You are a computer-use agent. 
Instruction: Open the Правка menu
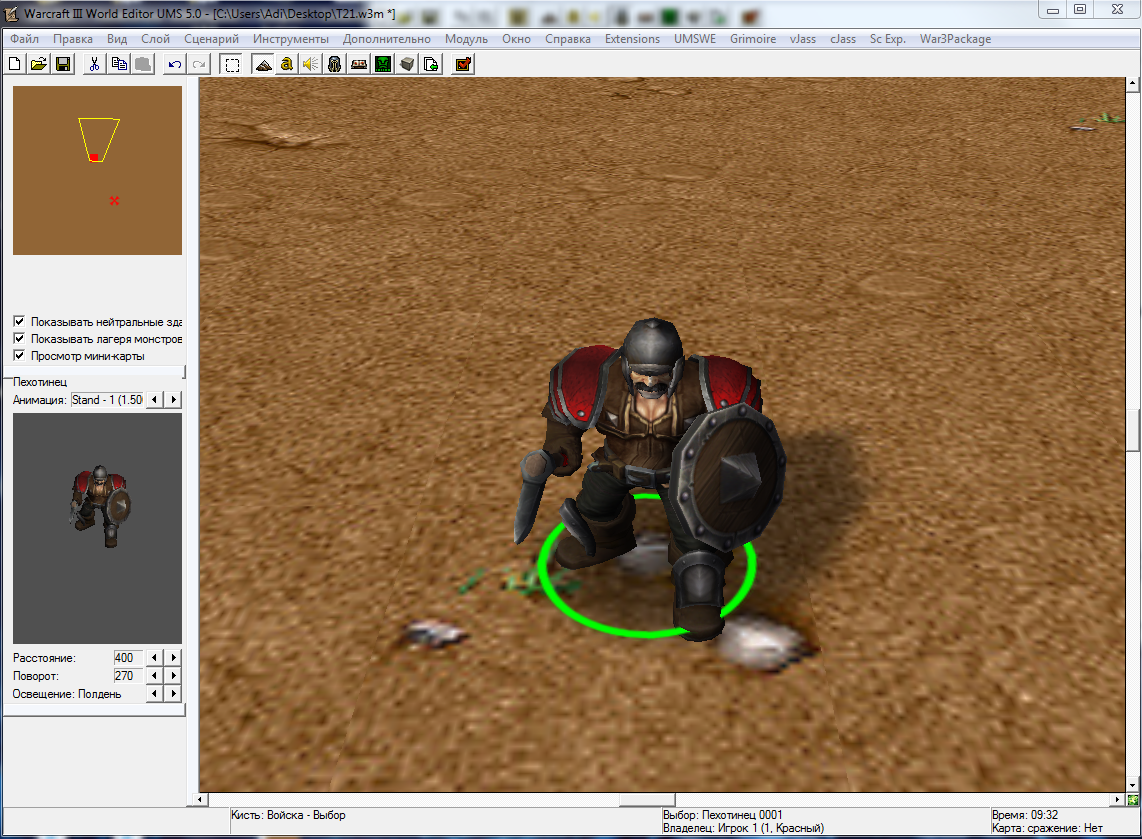pyautogui.click(x=73, y=39)
